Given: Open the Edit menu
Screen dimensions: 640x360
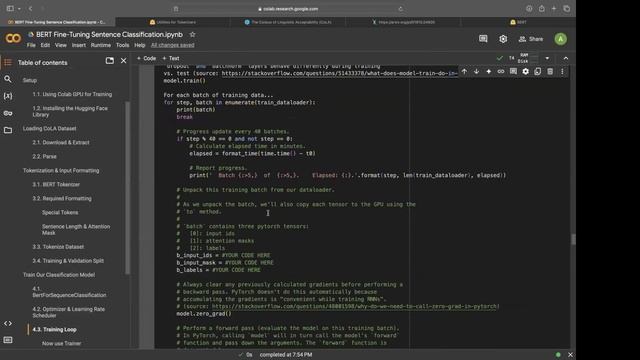Looking at the screenshot, I should [x=45, y=45].
